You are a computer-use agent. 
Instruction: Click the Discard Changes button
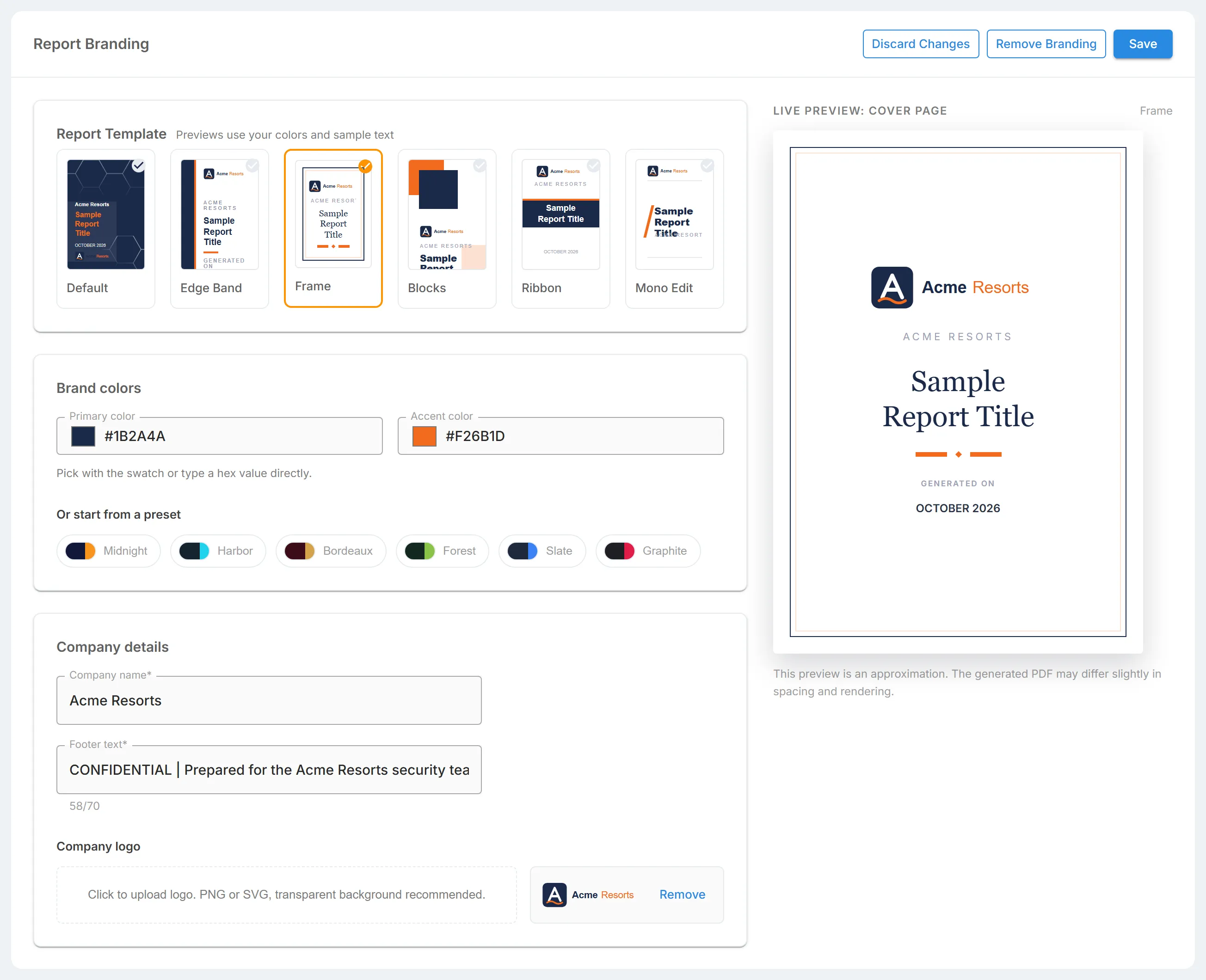(920, 44)
